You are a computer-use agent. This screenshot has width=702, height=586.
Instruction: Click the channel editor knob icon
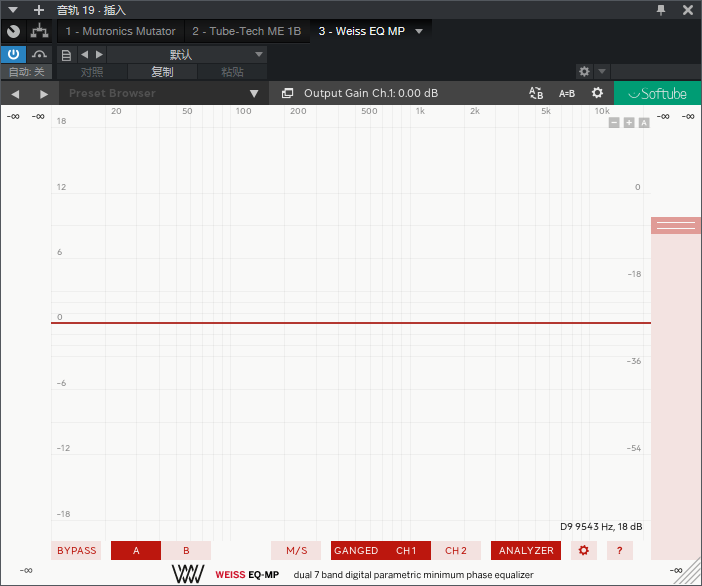[x=13, y=31]
